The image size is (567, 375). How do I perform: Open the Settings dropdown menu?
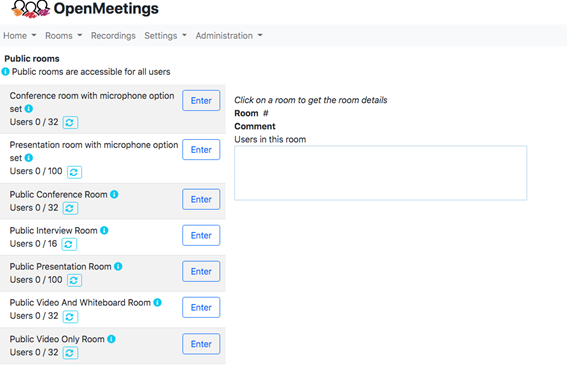click(165, 35)
